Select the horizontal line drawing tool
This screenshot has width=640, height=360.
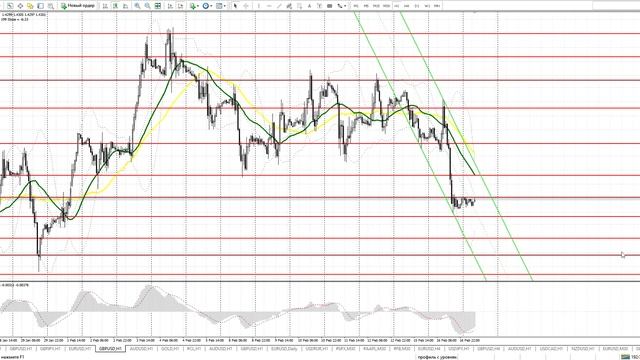(x=269, y=6)
